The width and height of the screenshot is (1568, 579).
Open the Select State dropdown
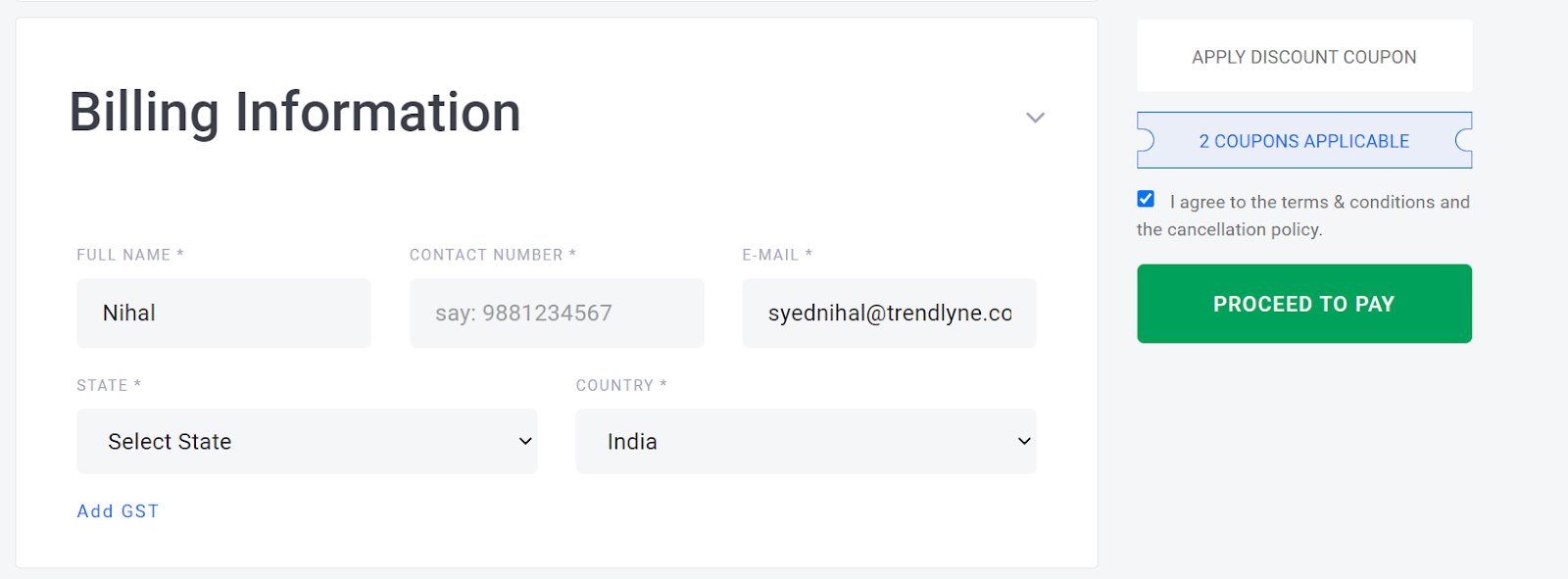coord(307,442)
